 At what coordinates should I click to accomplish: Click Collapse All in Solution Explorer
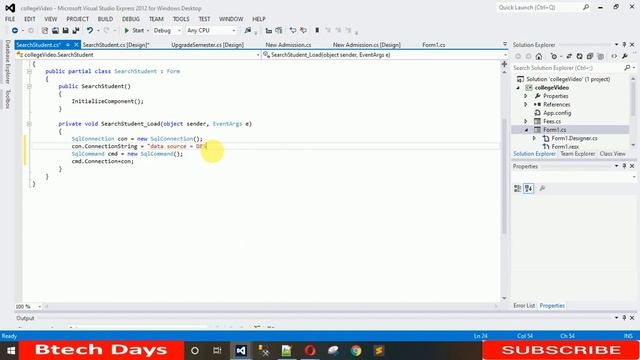(590, 56)
